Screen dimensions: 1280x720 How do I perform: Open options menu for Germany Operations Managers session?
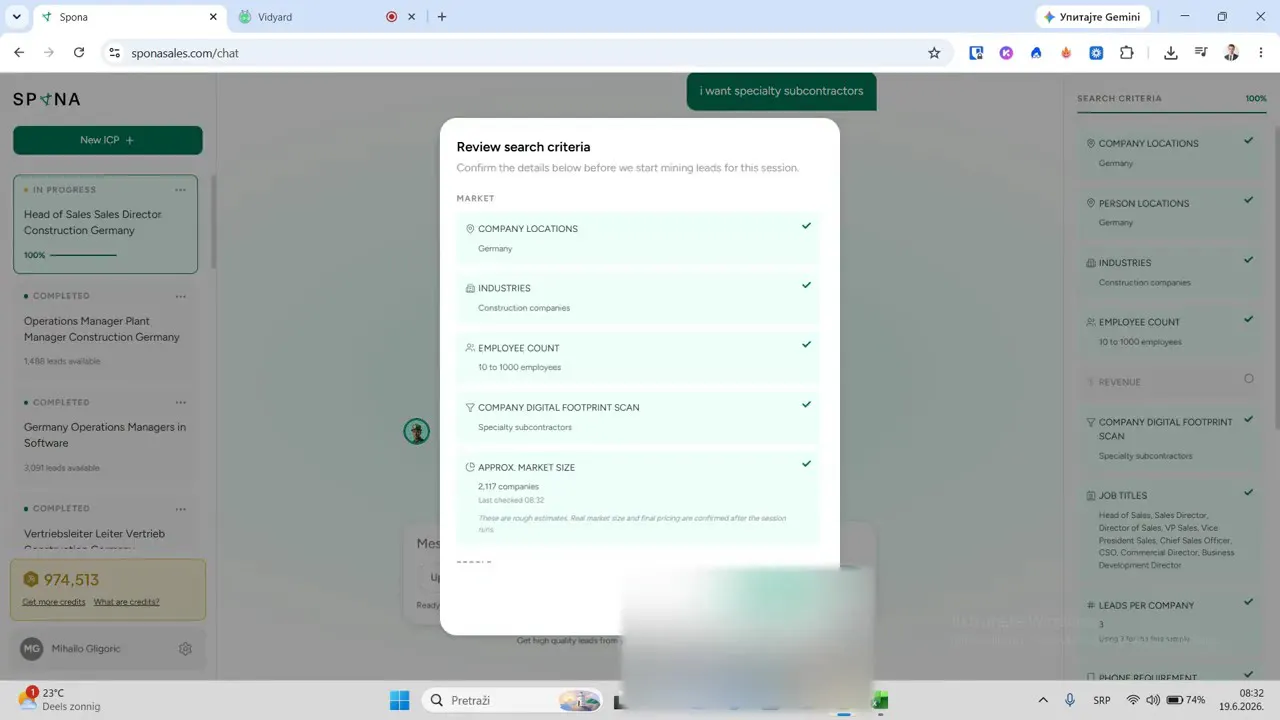tap(180, 402)
